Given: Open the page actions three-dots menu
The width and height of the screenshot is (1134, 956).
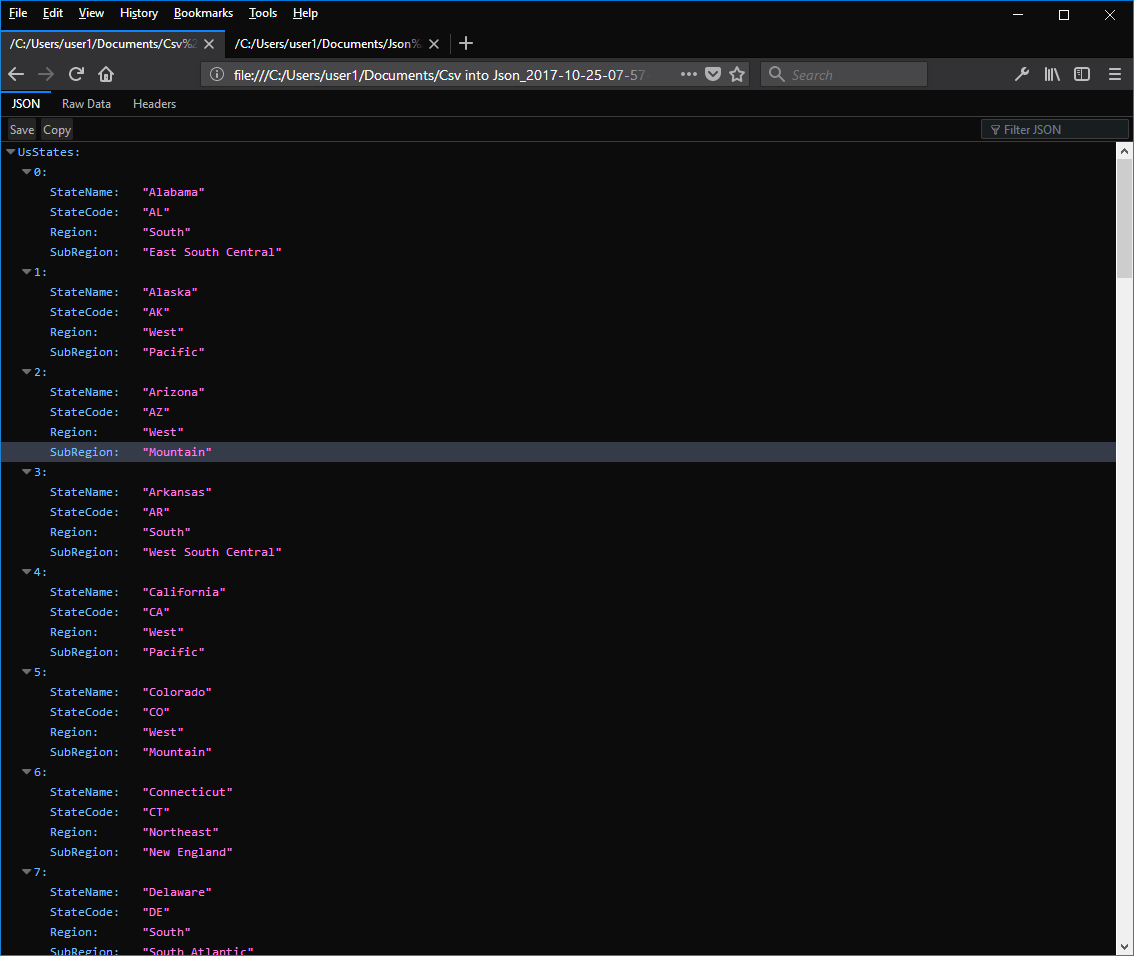Looking at the screenshot, I should pos(688,74).
